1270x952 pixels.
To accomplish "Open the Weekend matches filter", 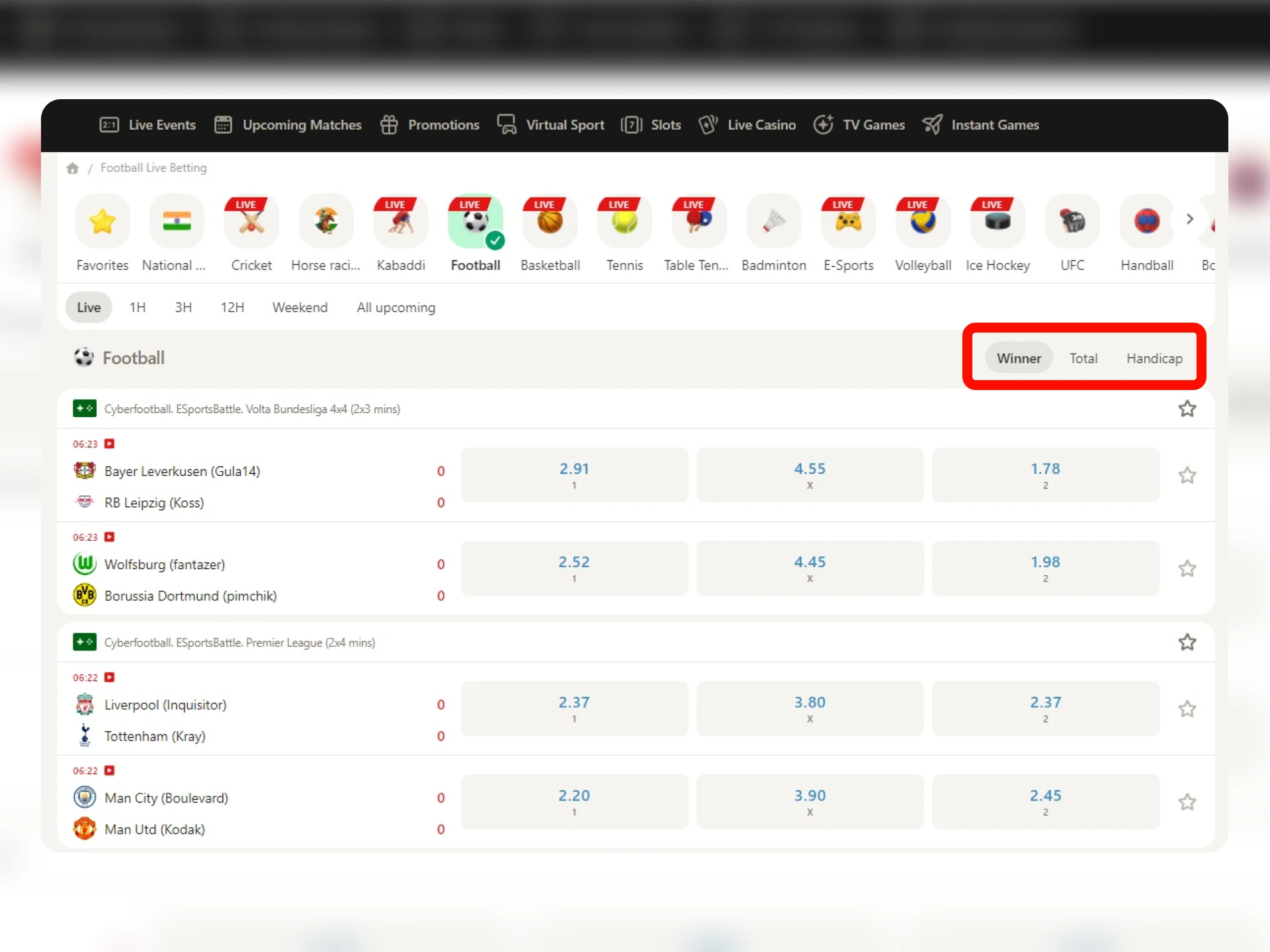I will click(300, 307).
